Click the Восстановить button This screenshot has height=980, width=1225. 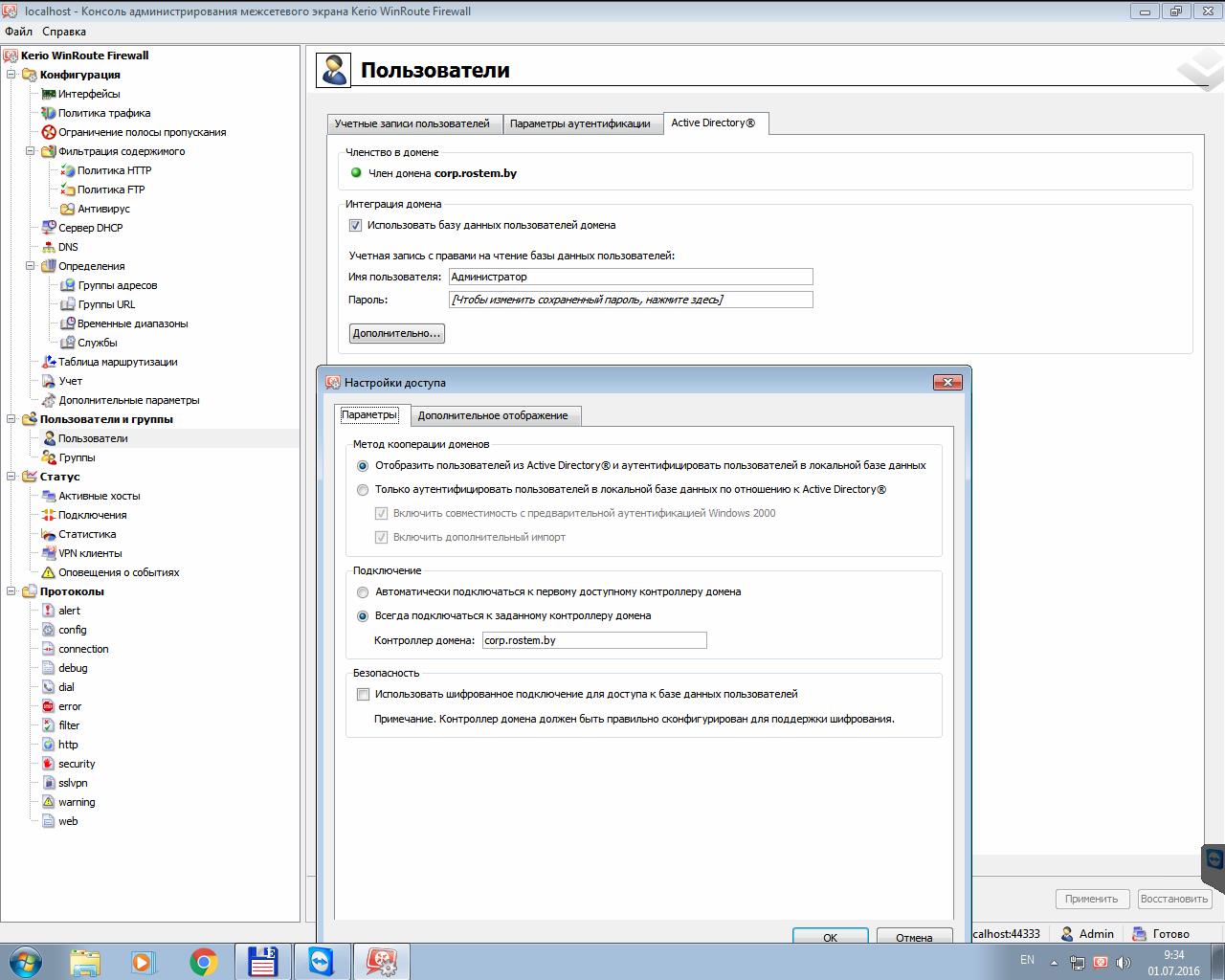pos(1174,899)
